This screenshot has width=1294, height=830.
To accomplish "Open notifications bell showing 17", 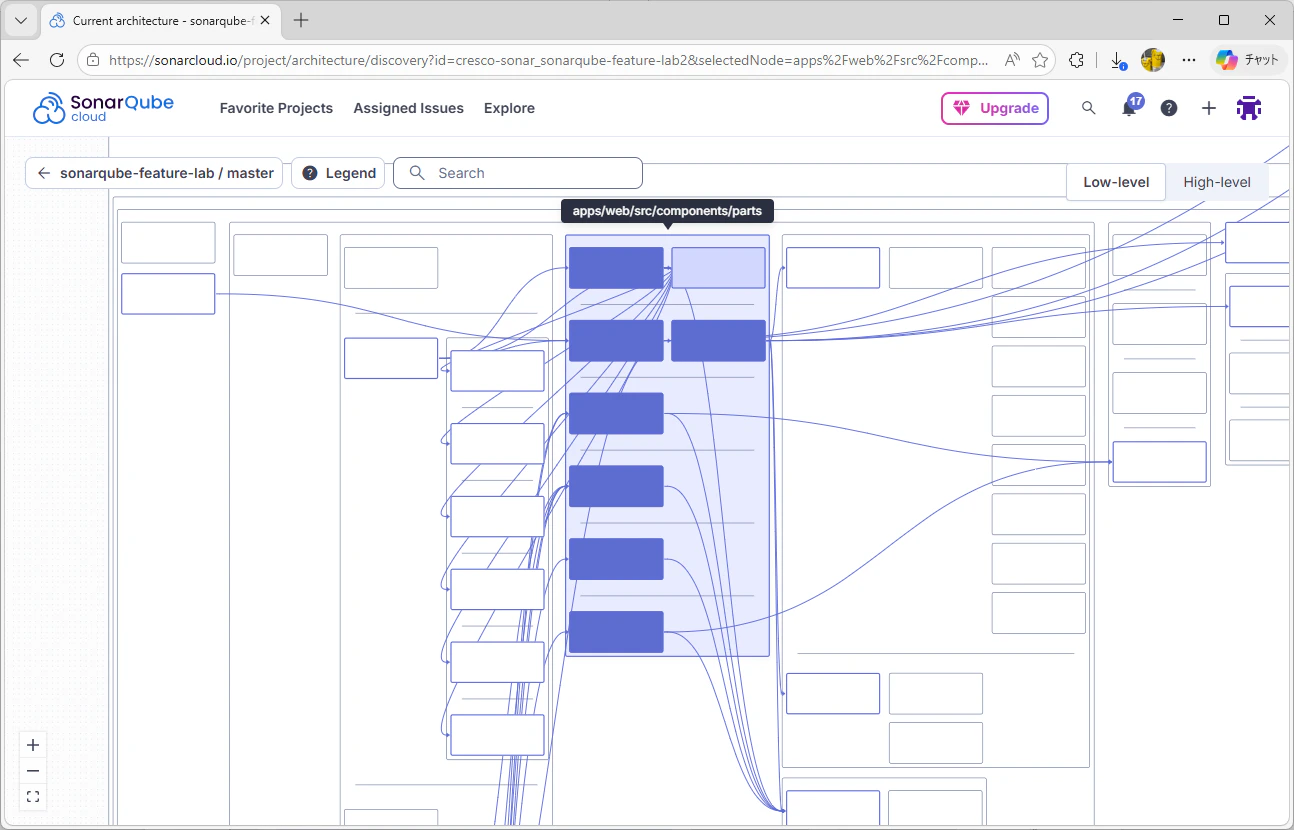I will (x=1129, y=108).
